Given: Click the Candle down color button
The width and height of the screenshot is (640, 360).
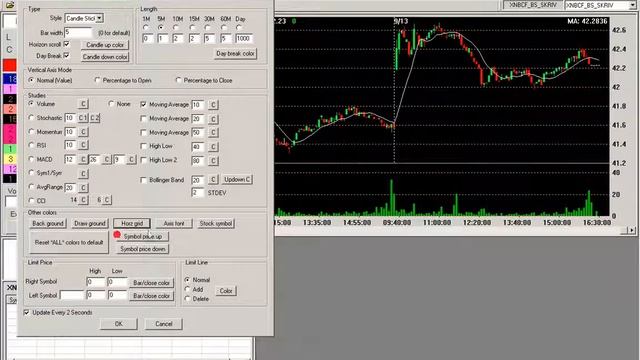Looking at the screenshot, I should coord(105,57).
